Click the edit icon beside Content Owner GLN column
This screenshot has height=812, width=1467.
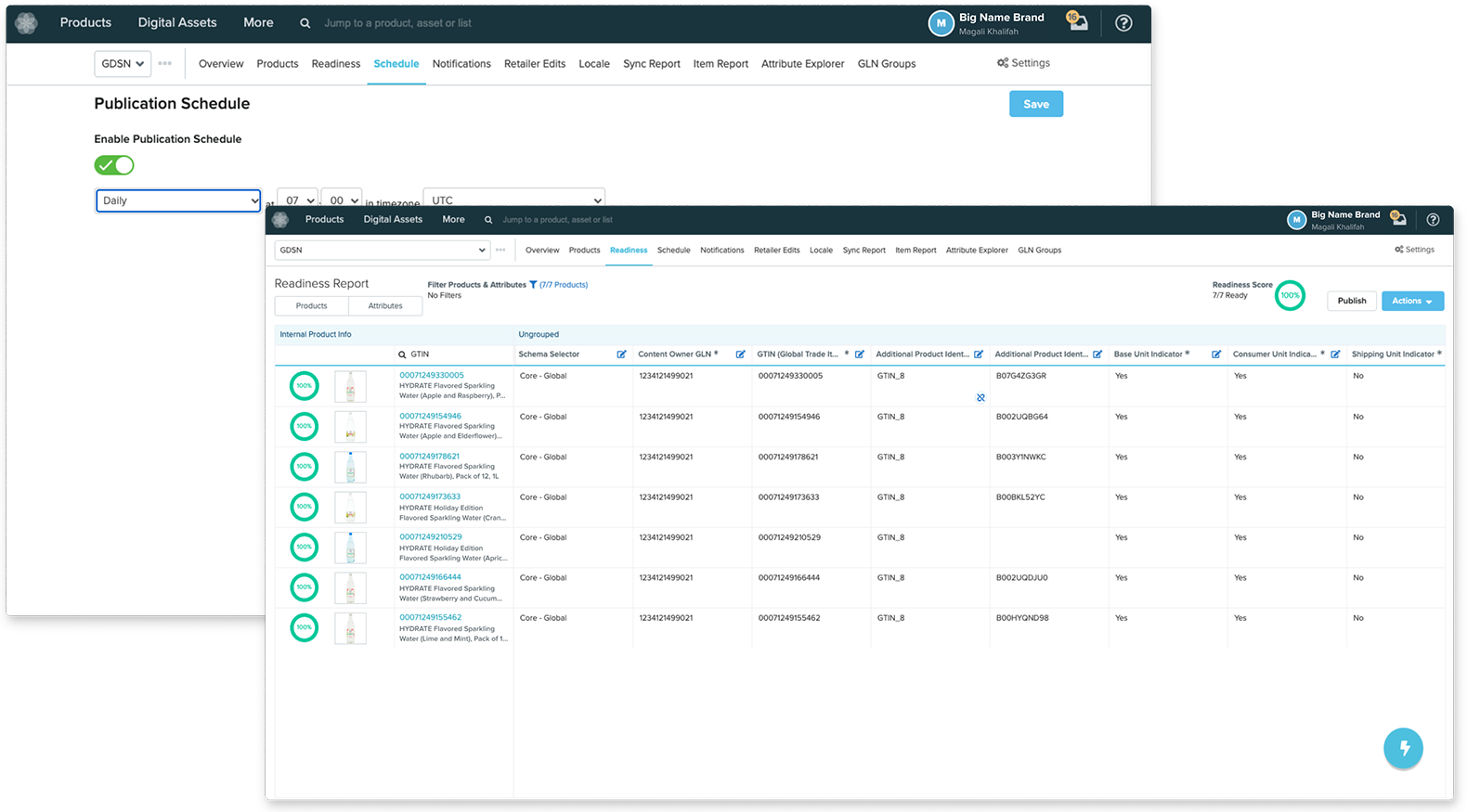click(x=740, y=354)
